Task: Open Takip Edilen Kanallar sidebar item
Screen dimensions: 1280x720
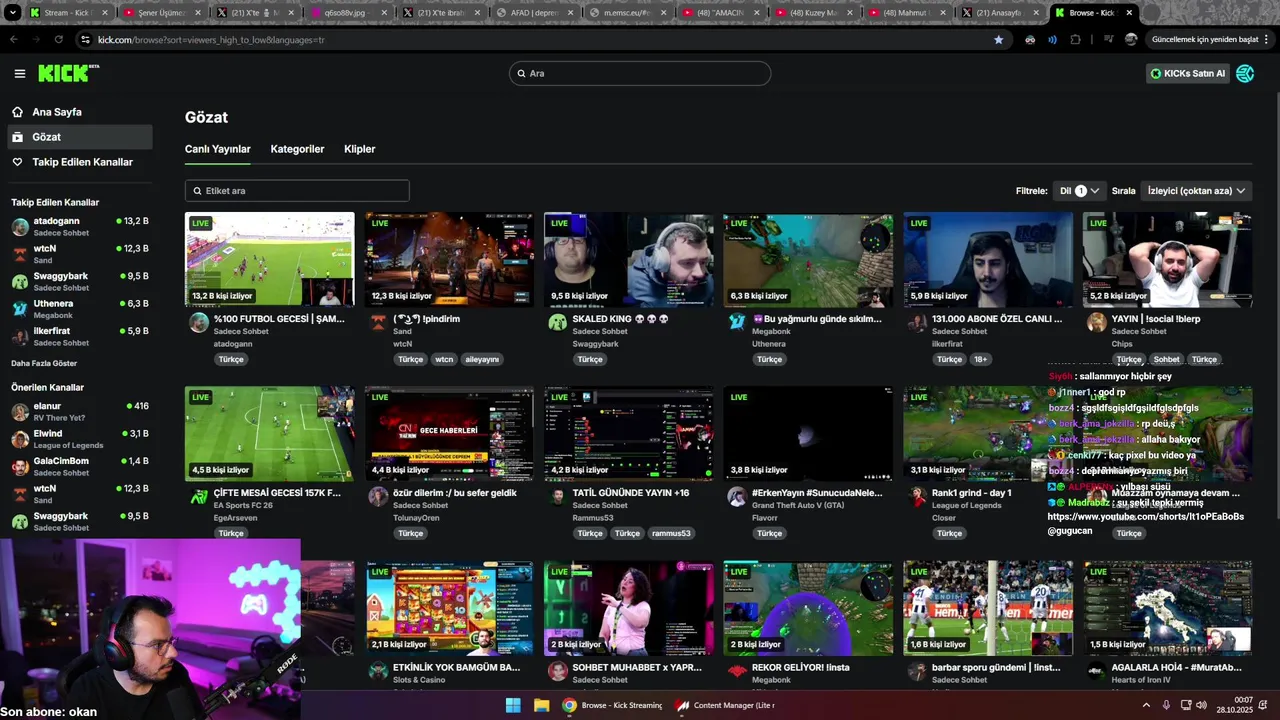Action: [x=80, y=162]
